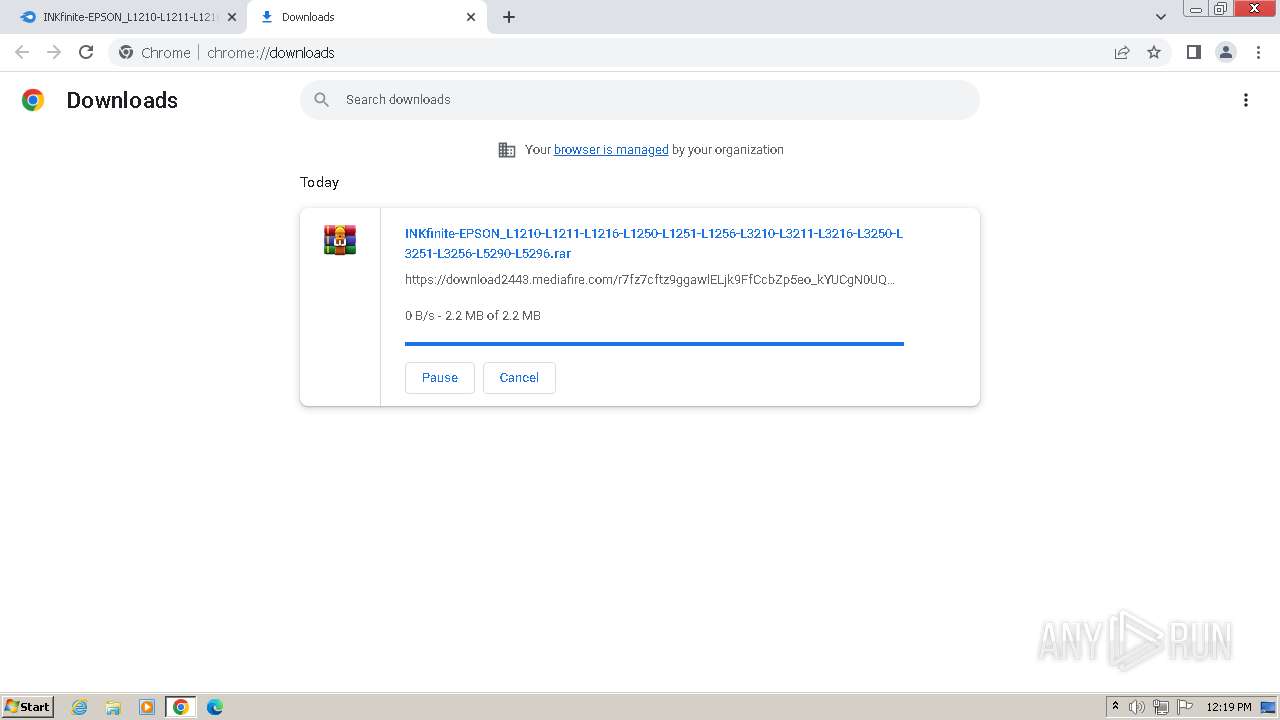Viewport: 1280px width, 720px height.
Task: Open File Explorer from taskbar
Action: (113, 707)
